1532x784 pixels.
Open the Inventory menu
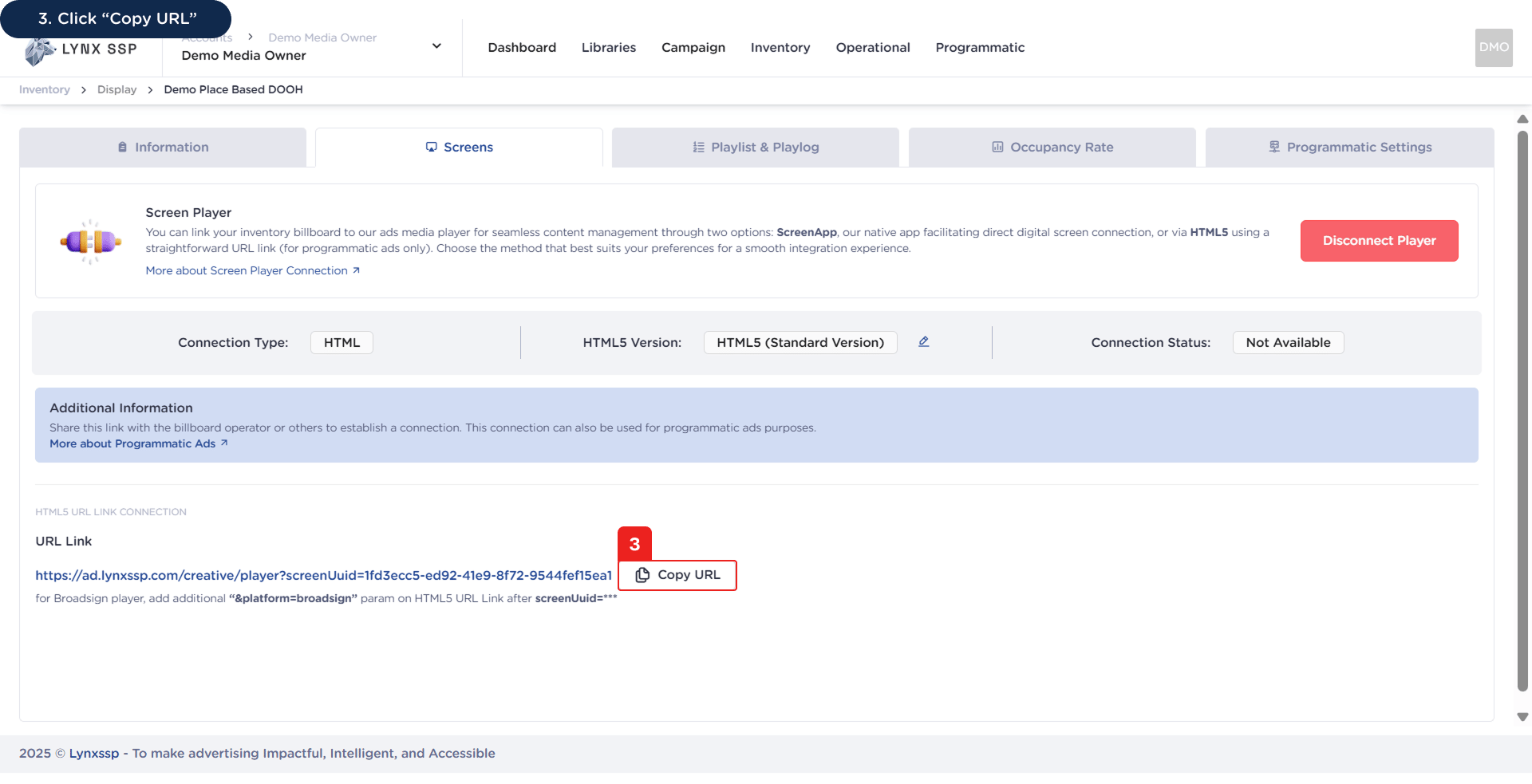tap(780, 48)
